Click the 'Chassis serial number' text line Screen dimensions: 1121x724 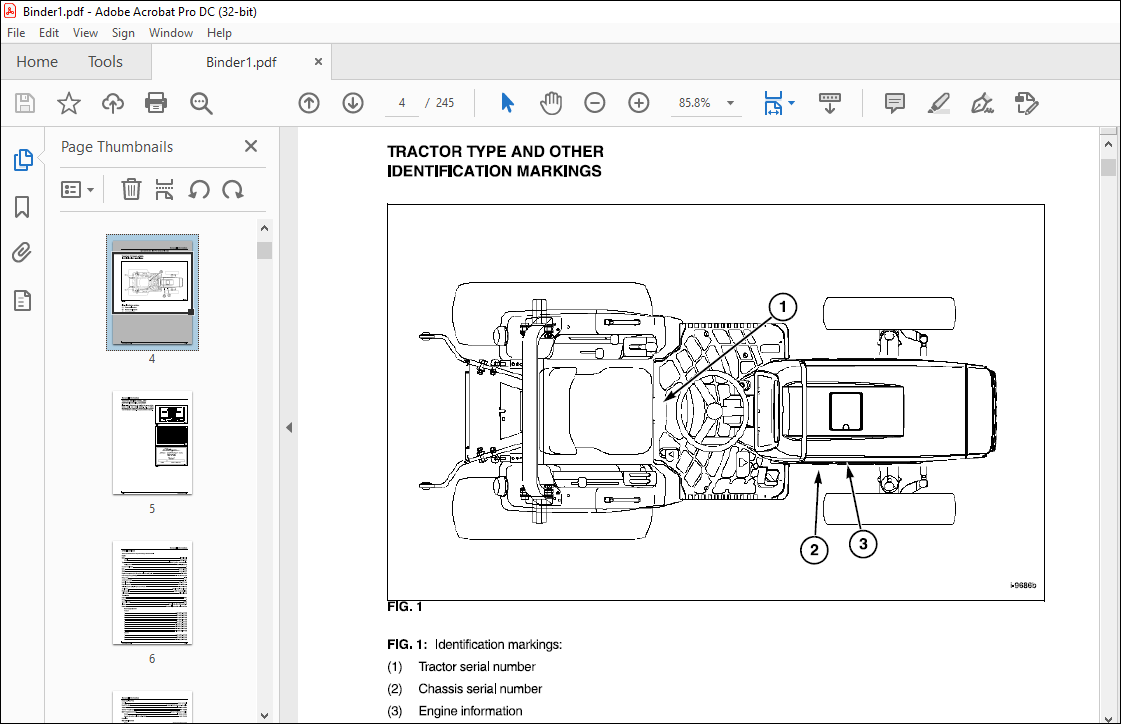click(480, 689)
